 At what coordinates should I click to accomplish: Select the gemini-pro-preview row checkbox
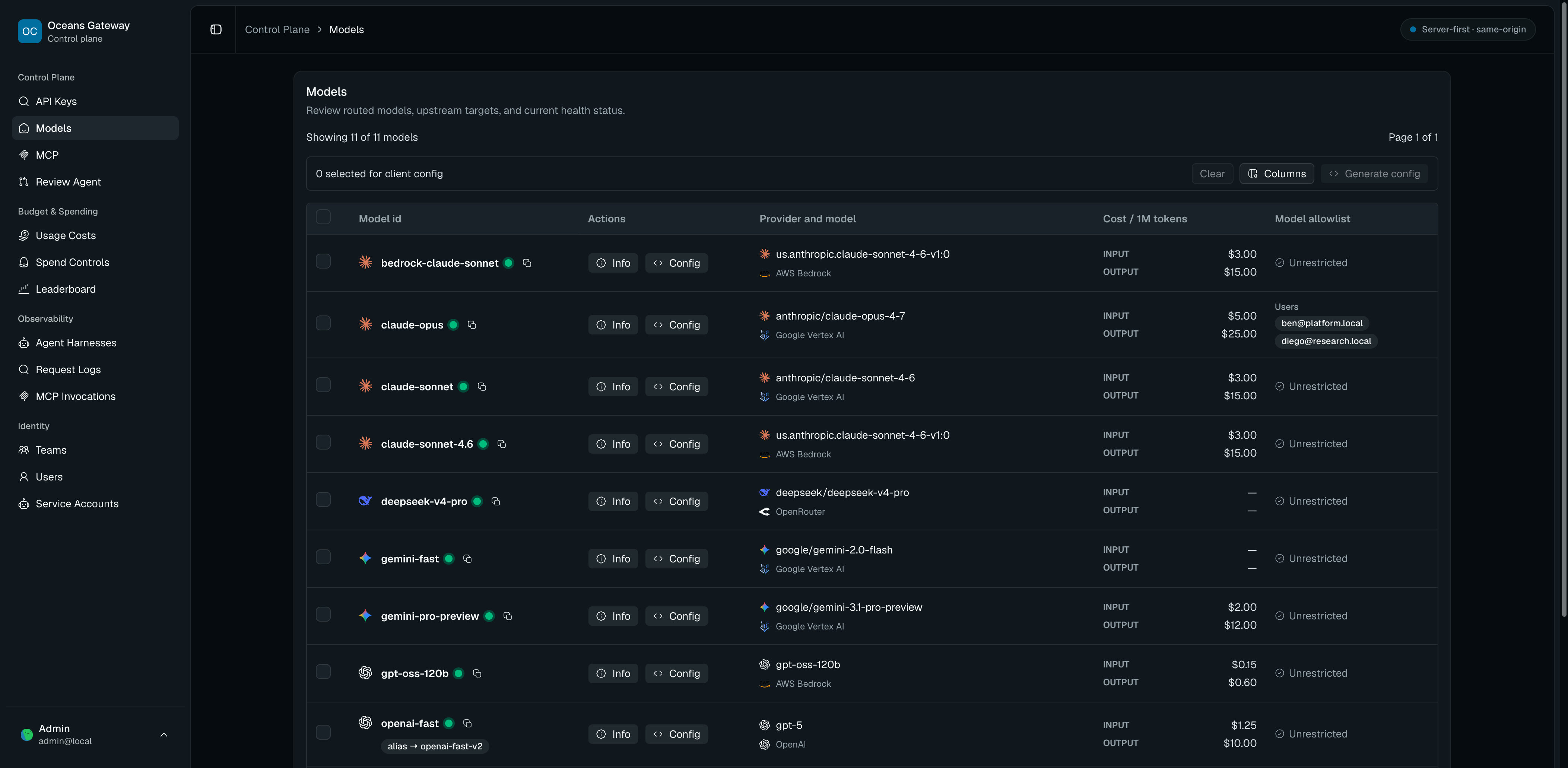tap(323, 614)
